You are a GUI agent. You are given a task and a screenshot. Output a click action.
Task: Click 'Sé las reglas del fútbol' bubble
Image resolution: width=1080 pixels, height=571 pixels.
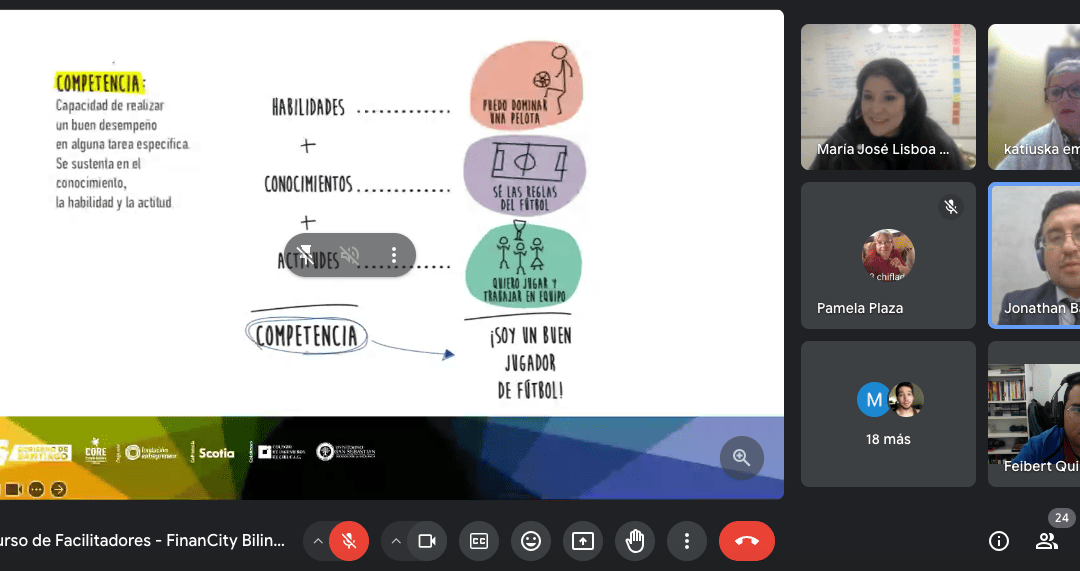click(524, 176)
